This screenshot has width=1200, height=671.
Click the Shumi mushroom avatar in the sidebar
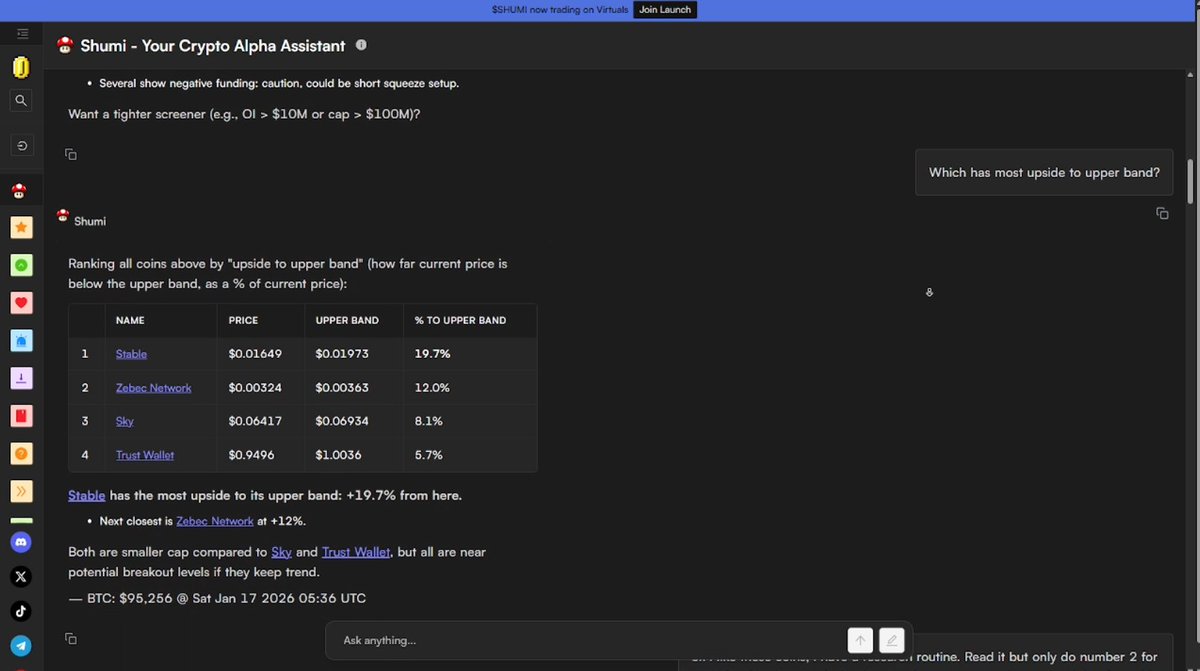click(21, 190)
